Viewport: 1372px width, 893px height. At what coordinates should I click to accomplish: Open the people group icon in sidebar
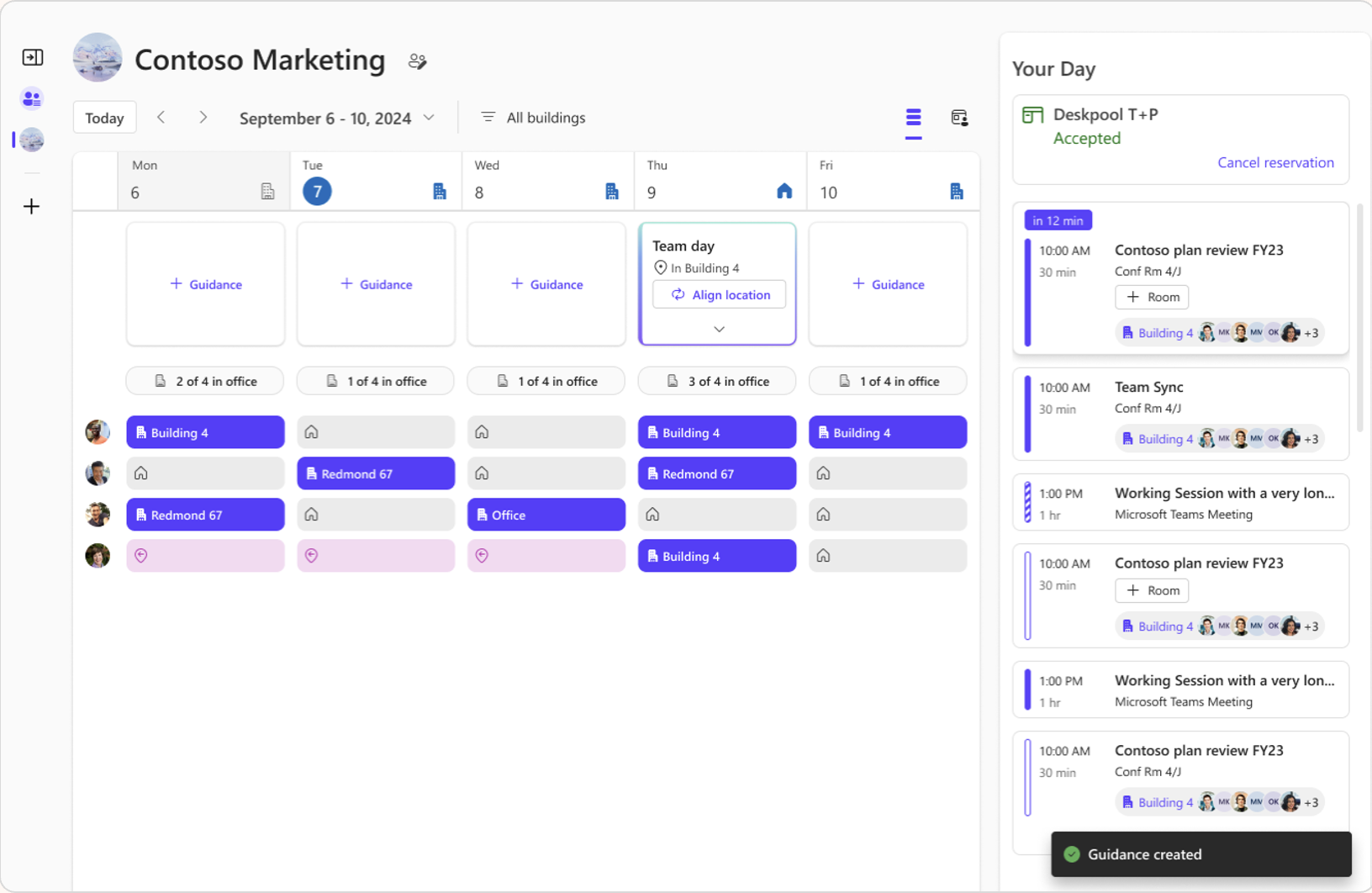pos(32,98)
